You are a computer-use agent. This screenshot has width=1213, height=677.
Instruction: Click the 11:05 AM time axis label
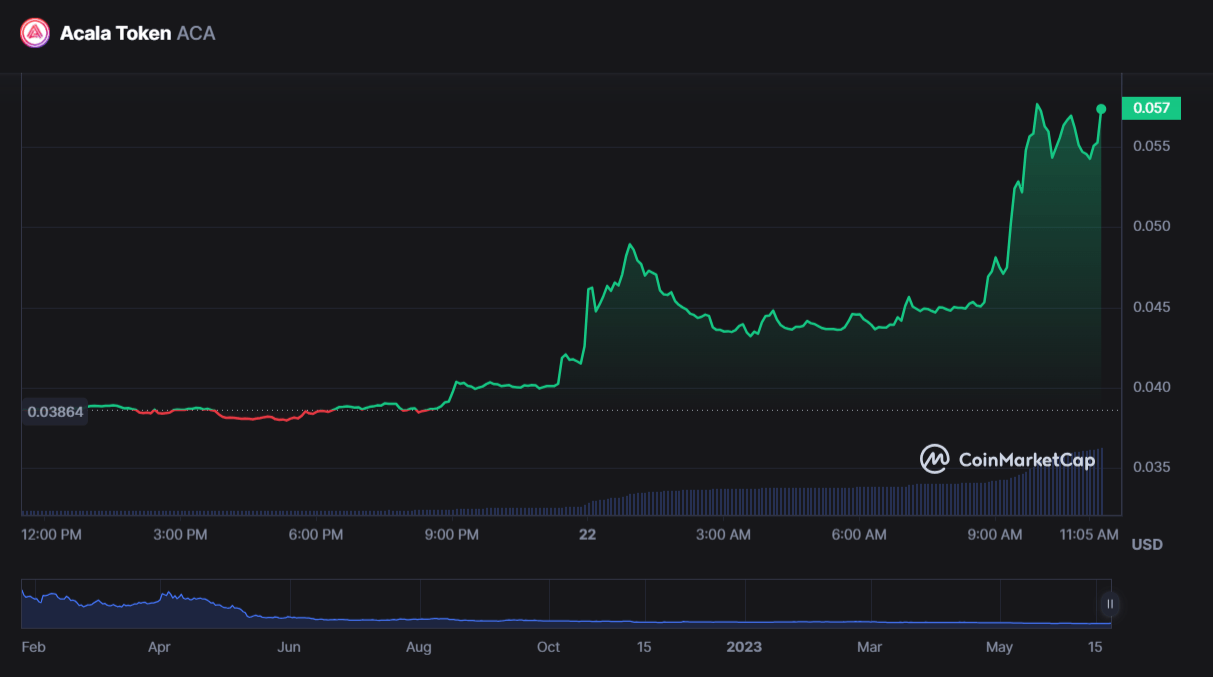[x=1088, y=535]
